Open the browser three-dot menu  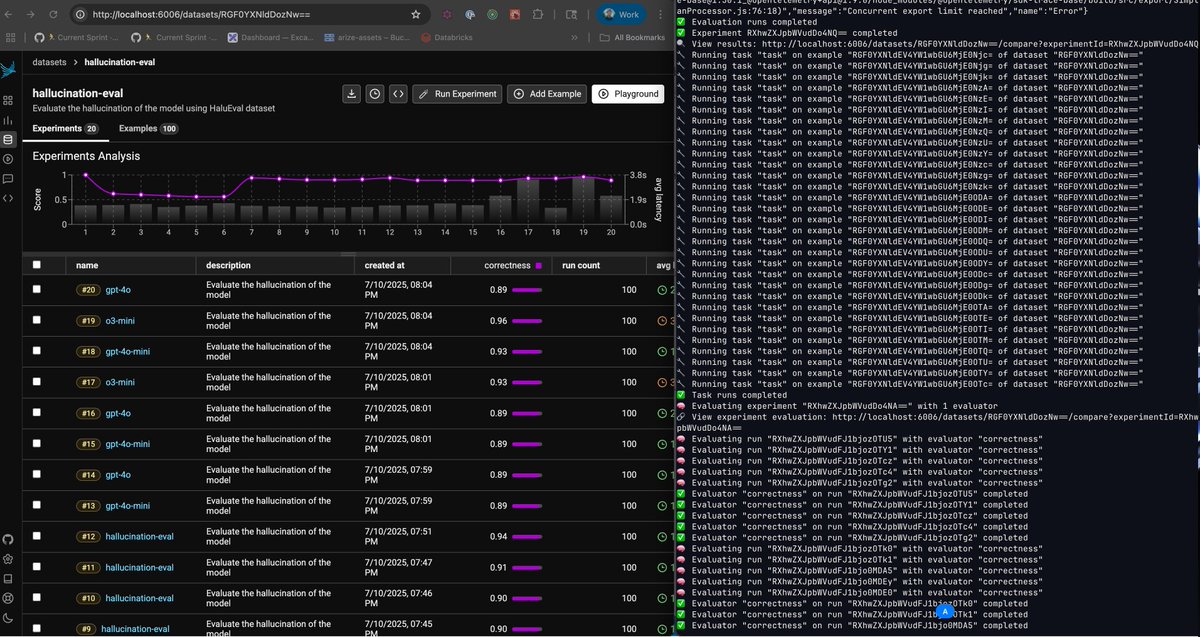661,15
